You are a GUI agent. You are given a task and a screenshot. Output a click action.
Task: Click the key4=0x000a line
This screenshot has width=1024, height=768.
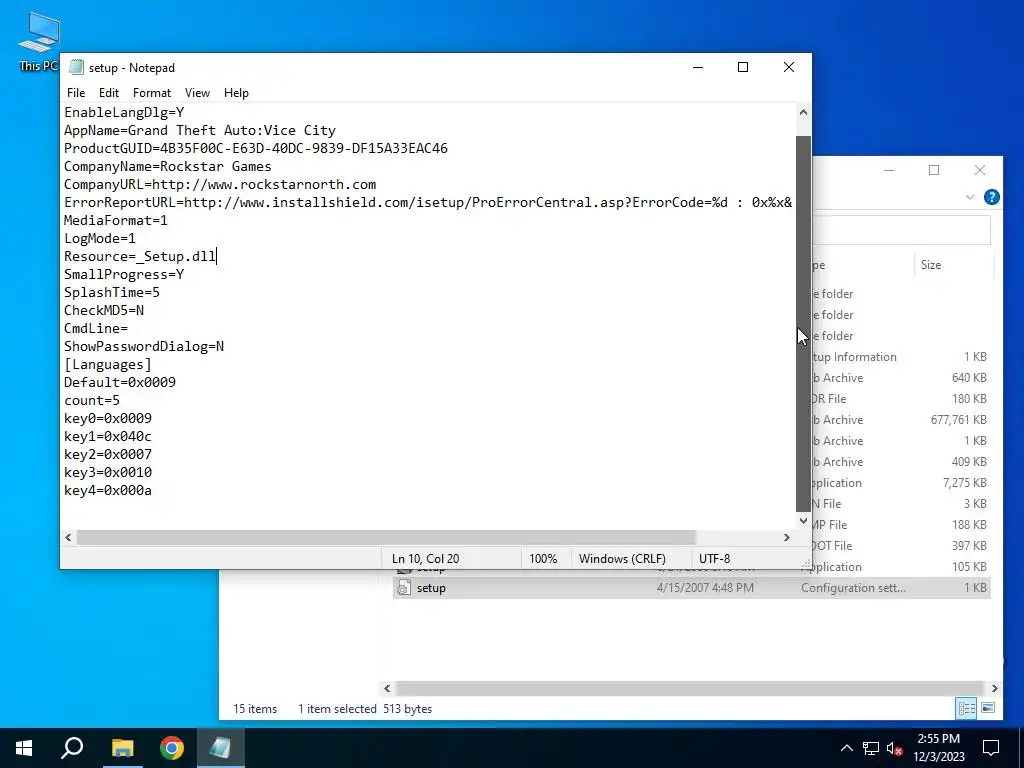tap(108, 490)
